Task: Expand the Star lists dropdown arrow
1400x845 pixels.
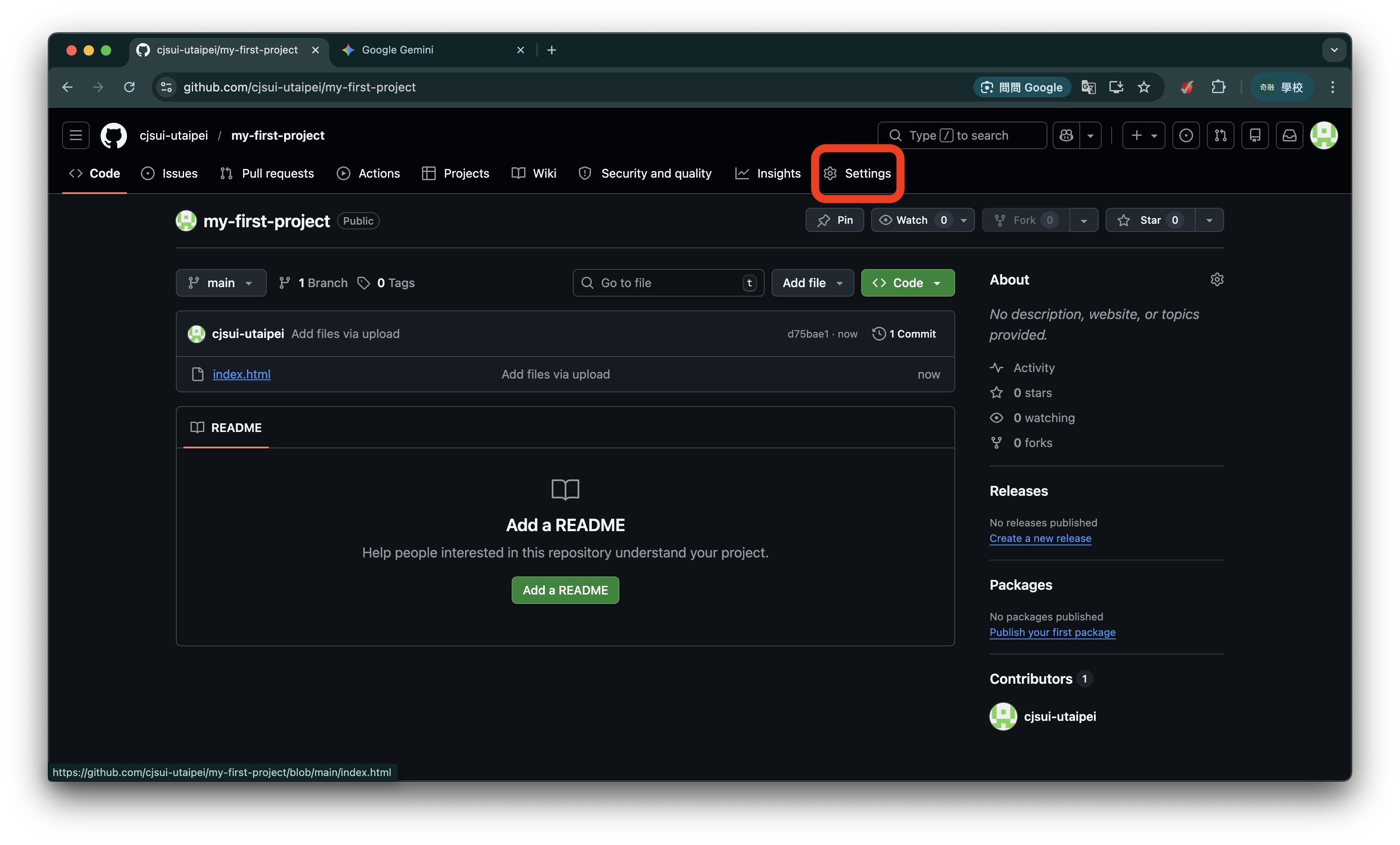Action: click(x=1209, y=220)
